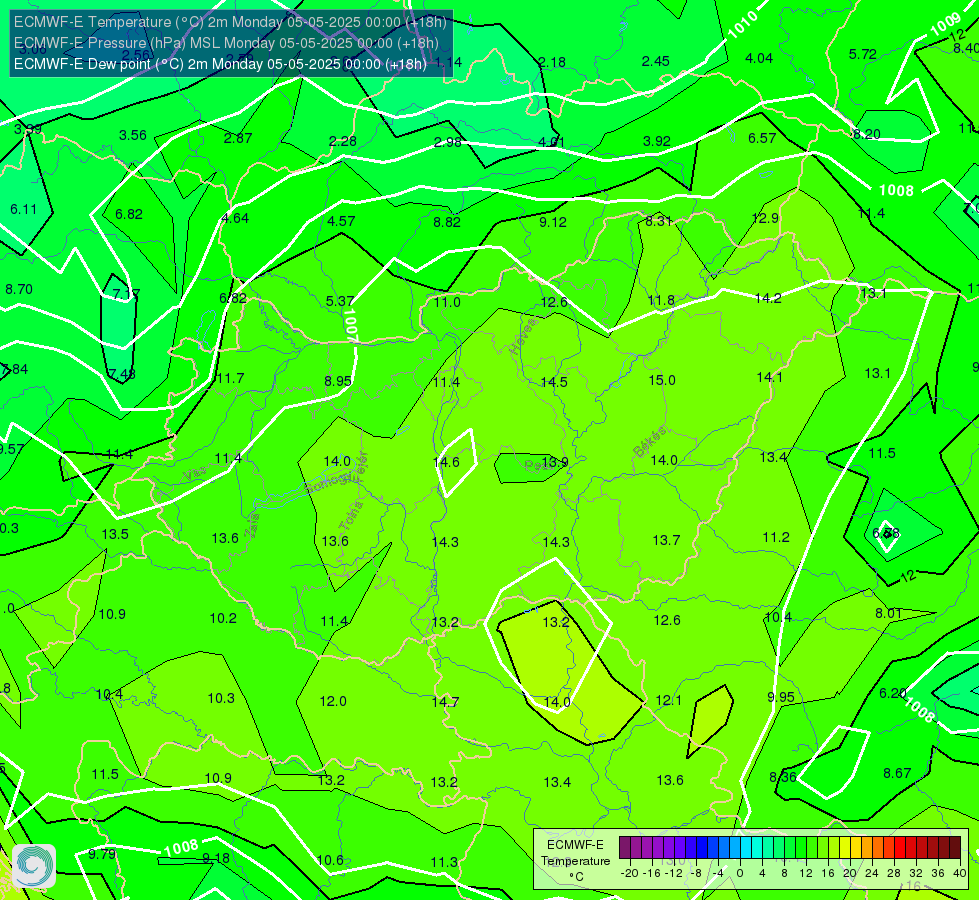Click the 14.2 temperature value

tap(768, 299)
